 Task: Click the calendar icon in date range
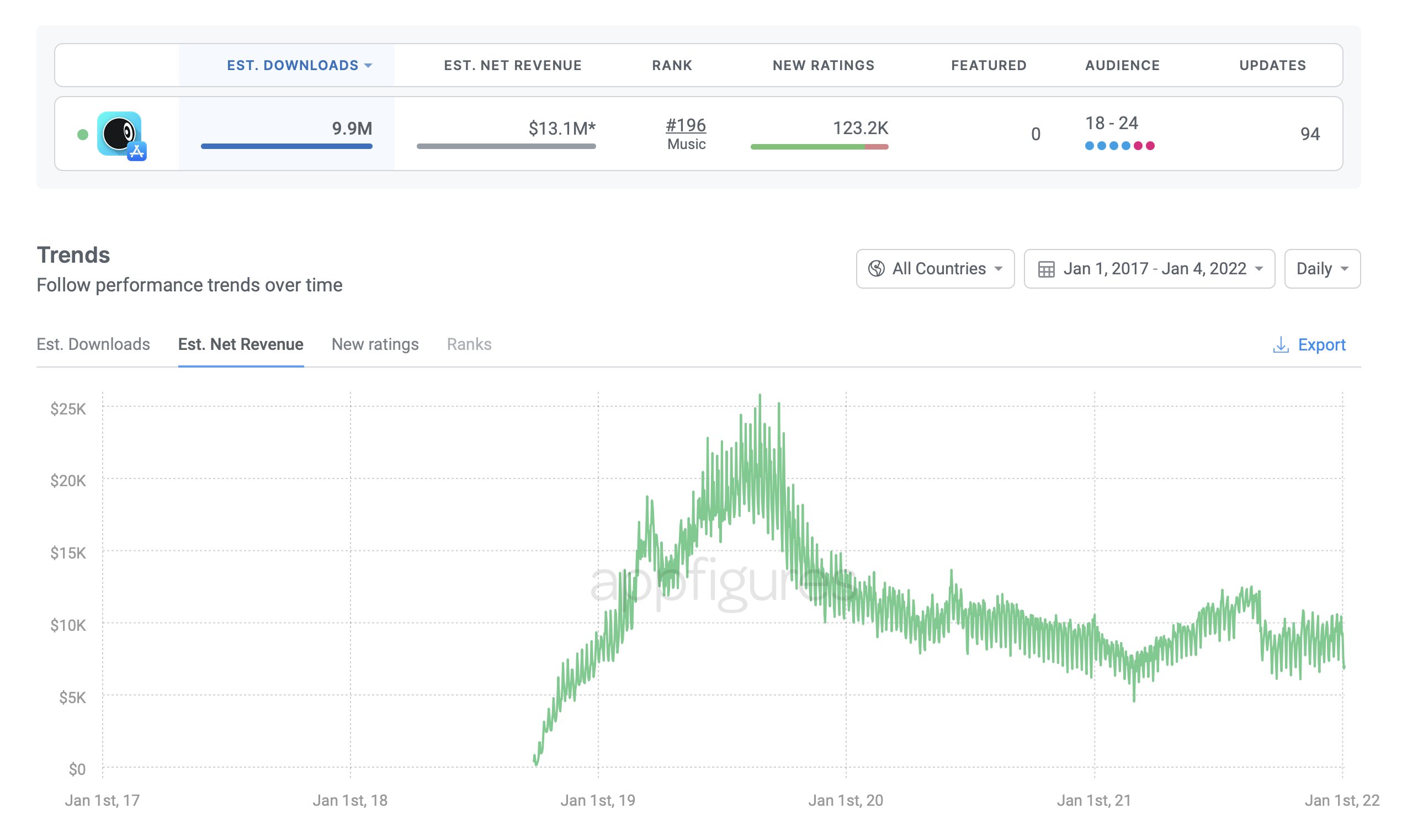[1046, 269]
